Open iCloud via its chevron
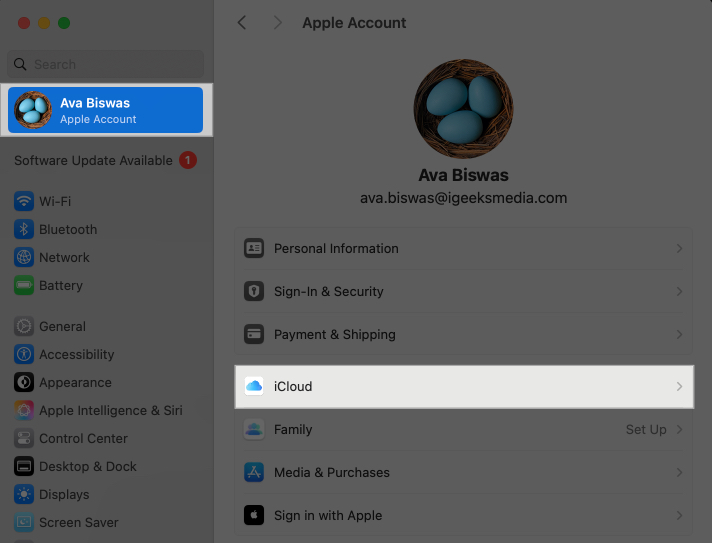The height and width of the screenshot is (543, 712). pos(679,386)
